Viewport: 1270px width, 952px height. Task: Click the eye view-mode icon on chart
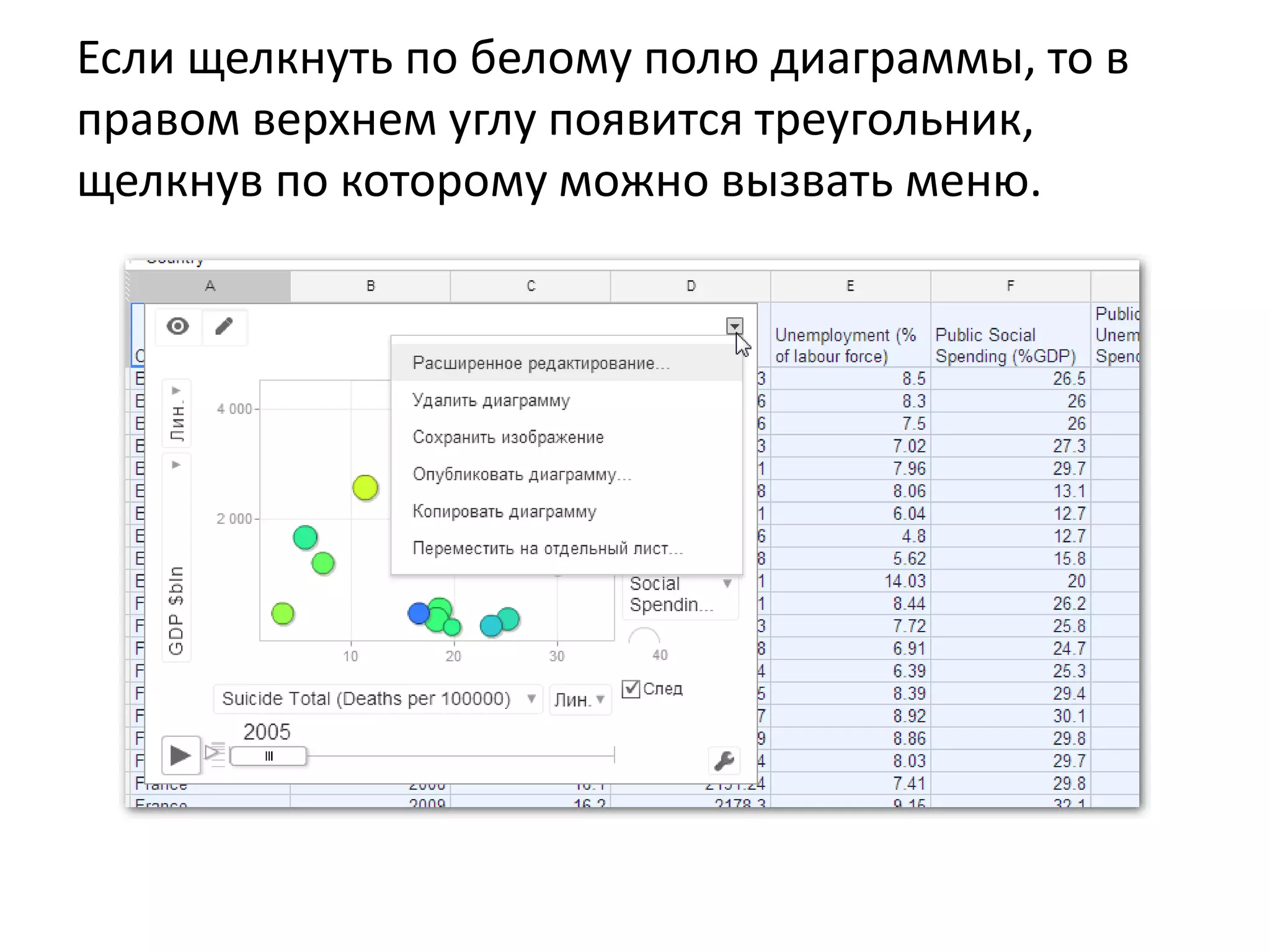click(177, 326)
